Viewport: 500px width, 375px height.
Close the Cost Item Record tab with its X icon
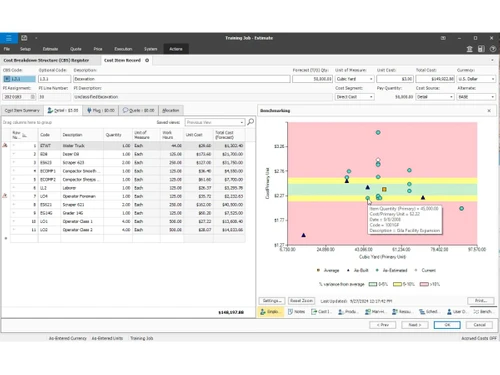coord(147,60)
